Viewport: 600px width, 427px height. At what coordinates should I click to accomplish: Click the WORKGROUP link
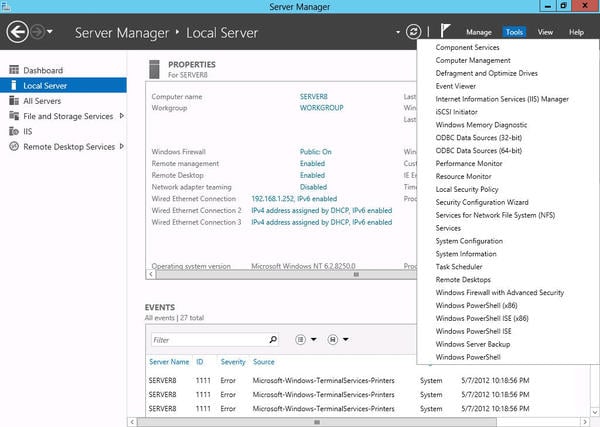[321, 108]
